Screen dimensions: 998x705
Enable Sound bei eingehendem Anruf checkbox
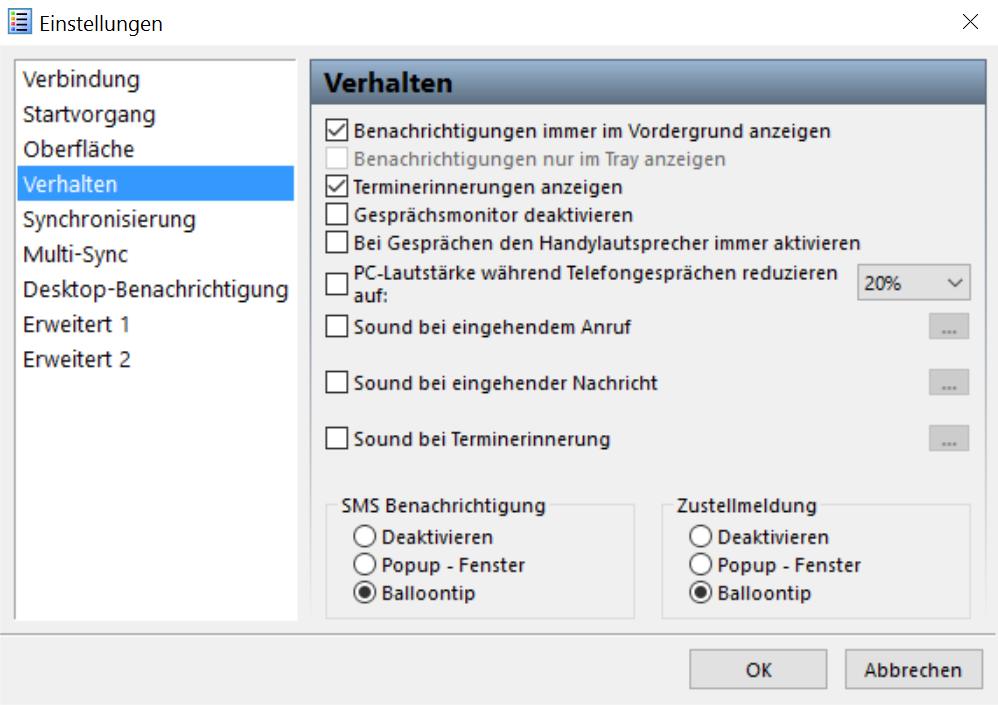point(337,326)
